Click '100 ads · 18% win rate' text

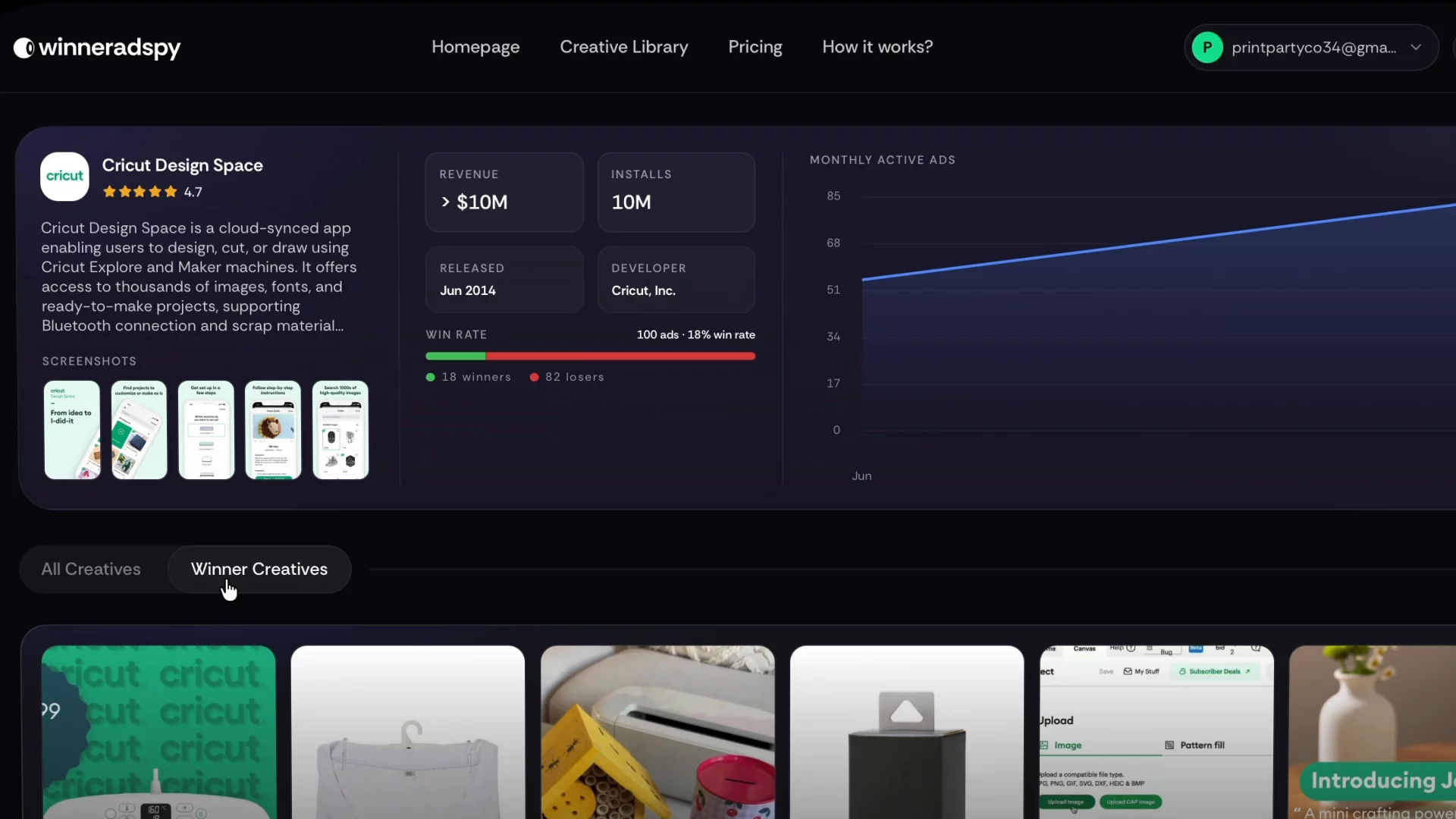tap(696, 334)
